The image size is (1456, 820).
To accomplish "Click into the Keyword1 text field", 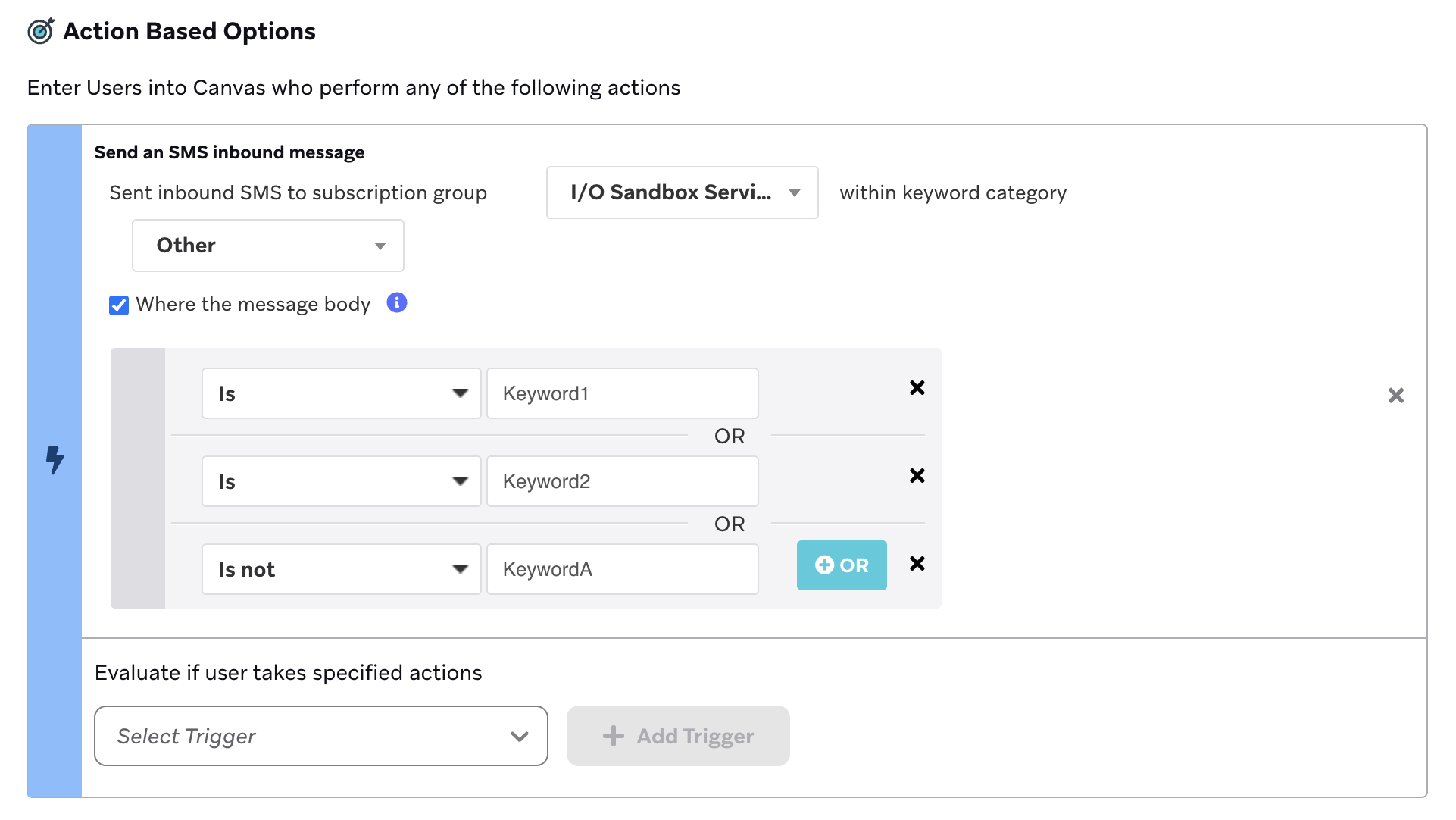I will [622, 393].
